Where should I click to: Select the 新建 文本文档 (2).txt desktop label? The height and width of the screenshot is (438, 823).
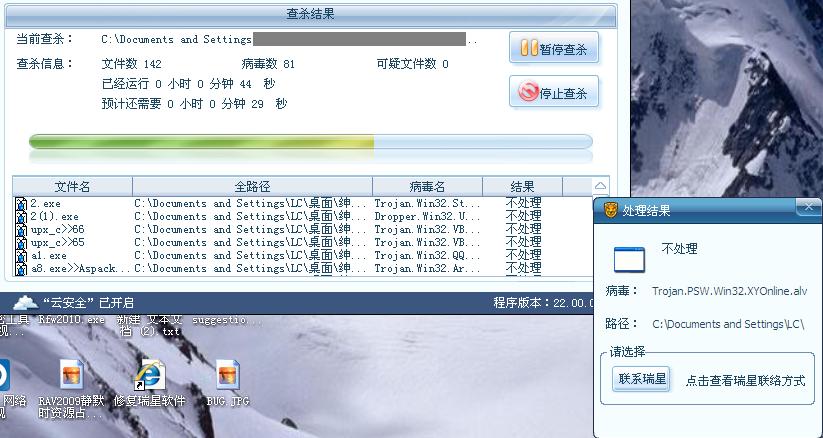click(150, 325)
